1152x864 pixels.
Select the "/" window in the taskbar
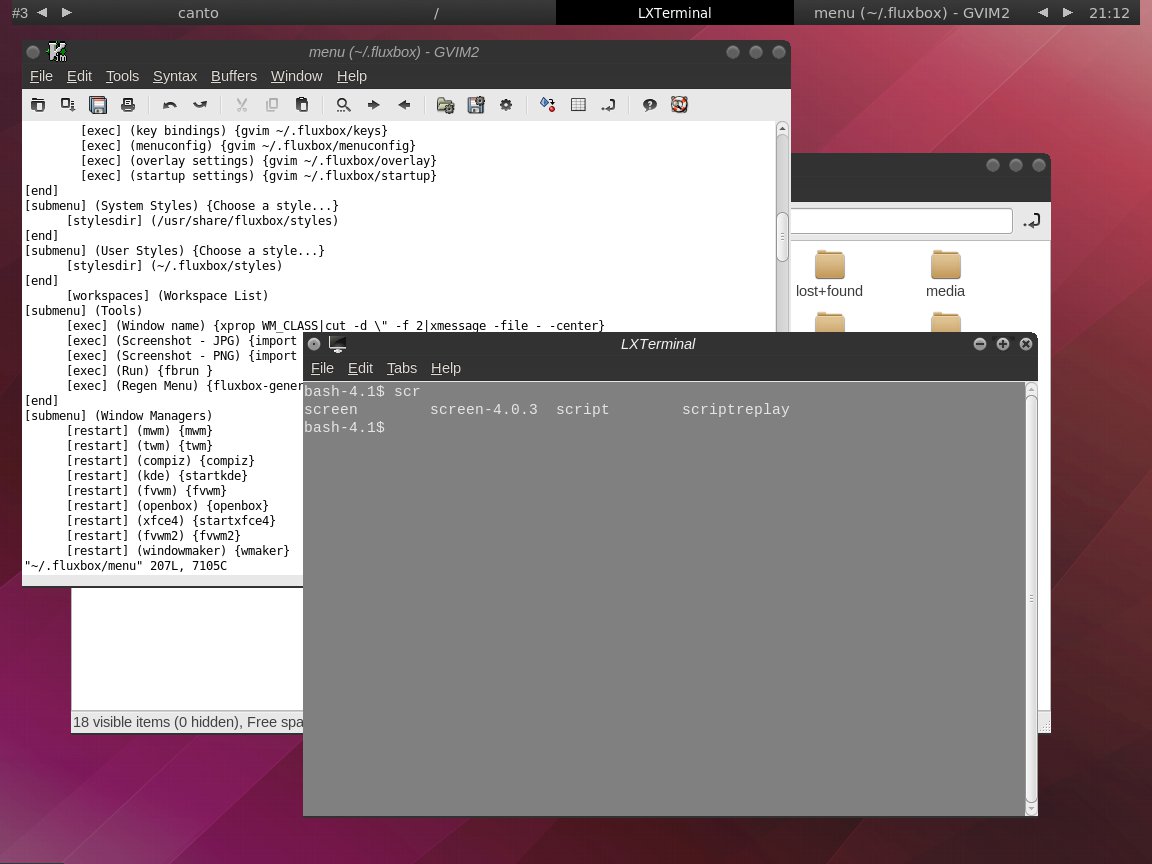(x=436, y=12)
